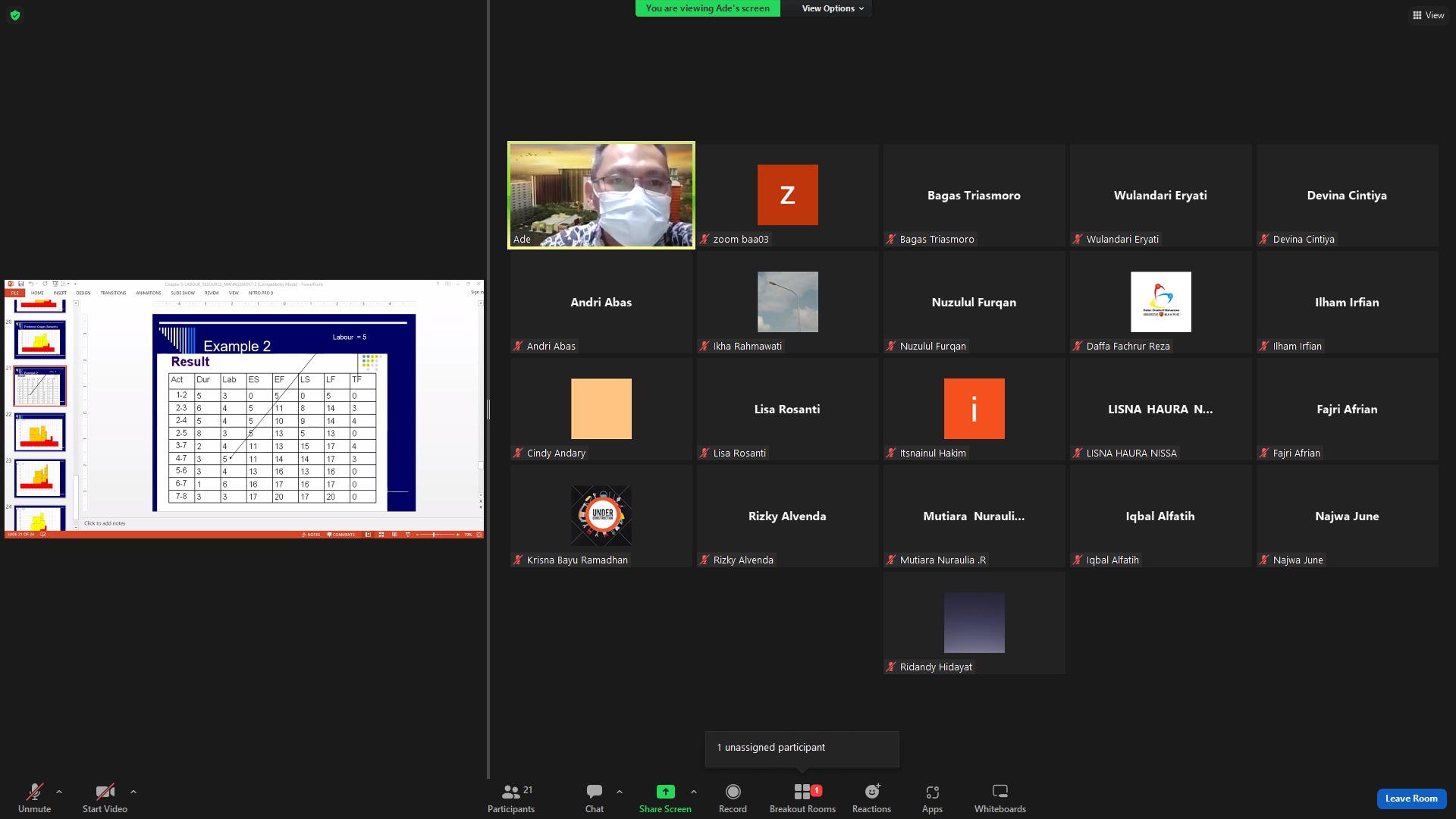Select slide 23 thumbnail
The image size is (1456, 819).
pyautogui.click(x=40, y=478)
